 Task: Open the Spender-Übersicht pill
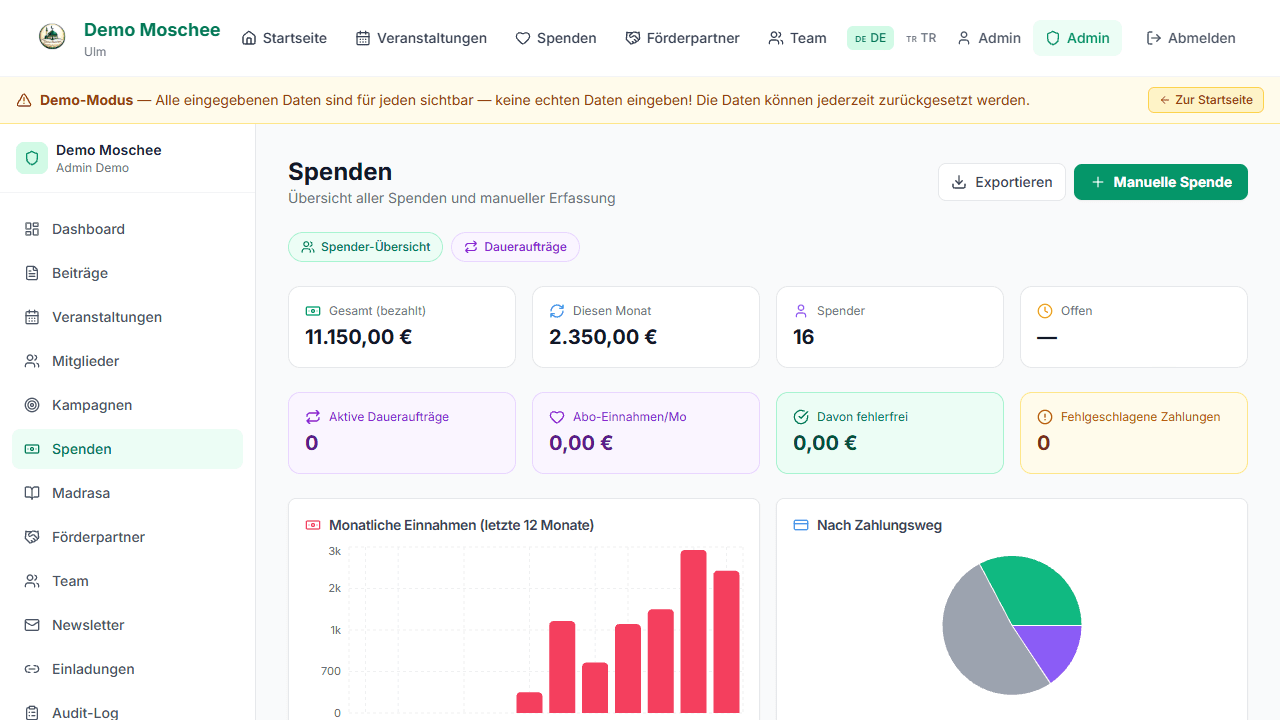click(365, 247)
